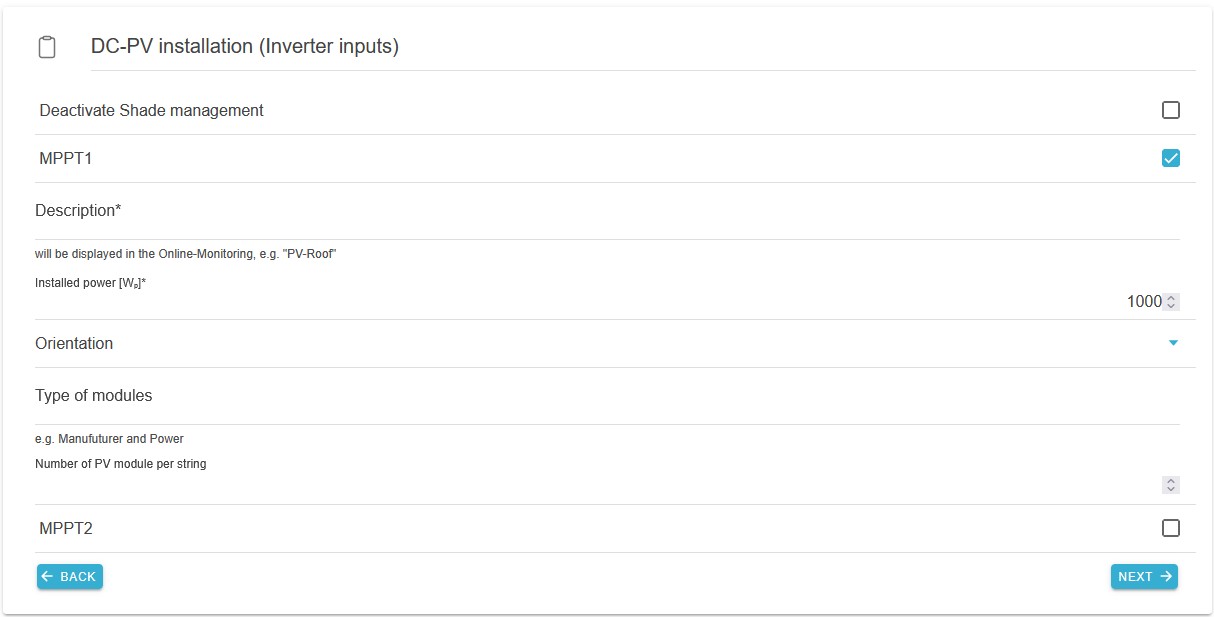The image size is (1214, 617).
Task: Increment Number of PV module per string
Action: point(1171,481)
